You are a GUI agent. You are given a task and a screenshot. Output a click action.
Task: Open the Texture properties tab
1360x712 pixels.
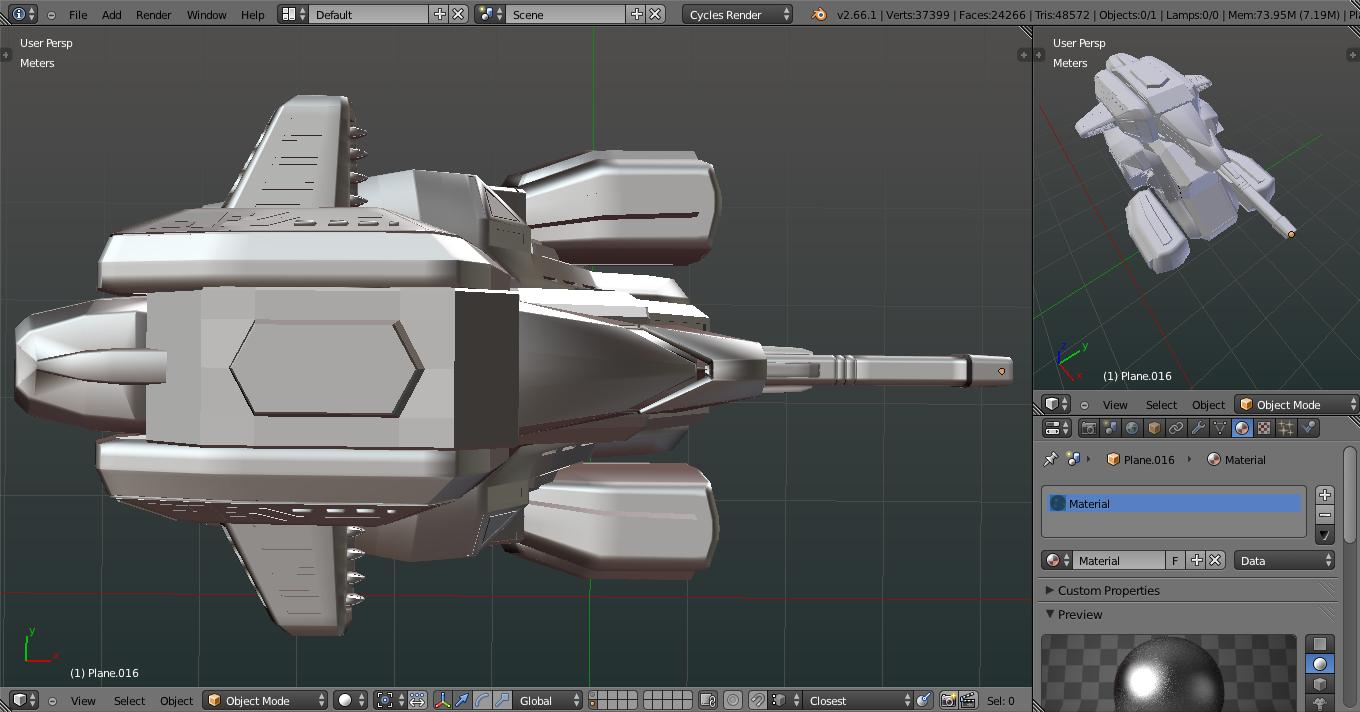1264,428
